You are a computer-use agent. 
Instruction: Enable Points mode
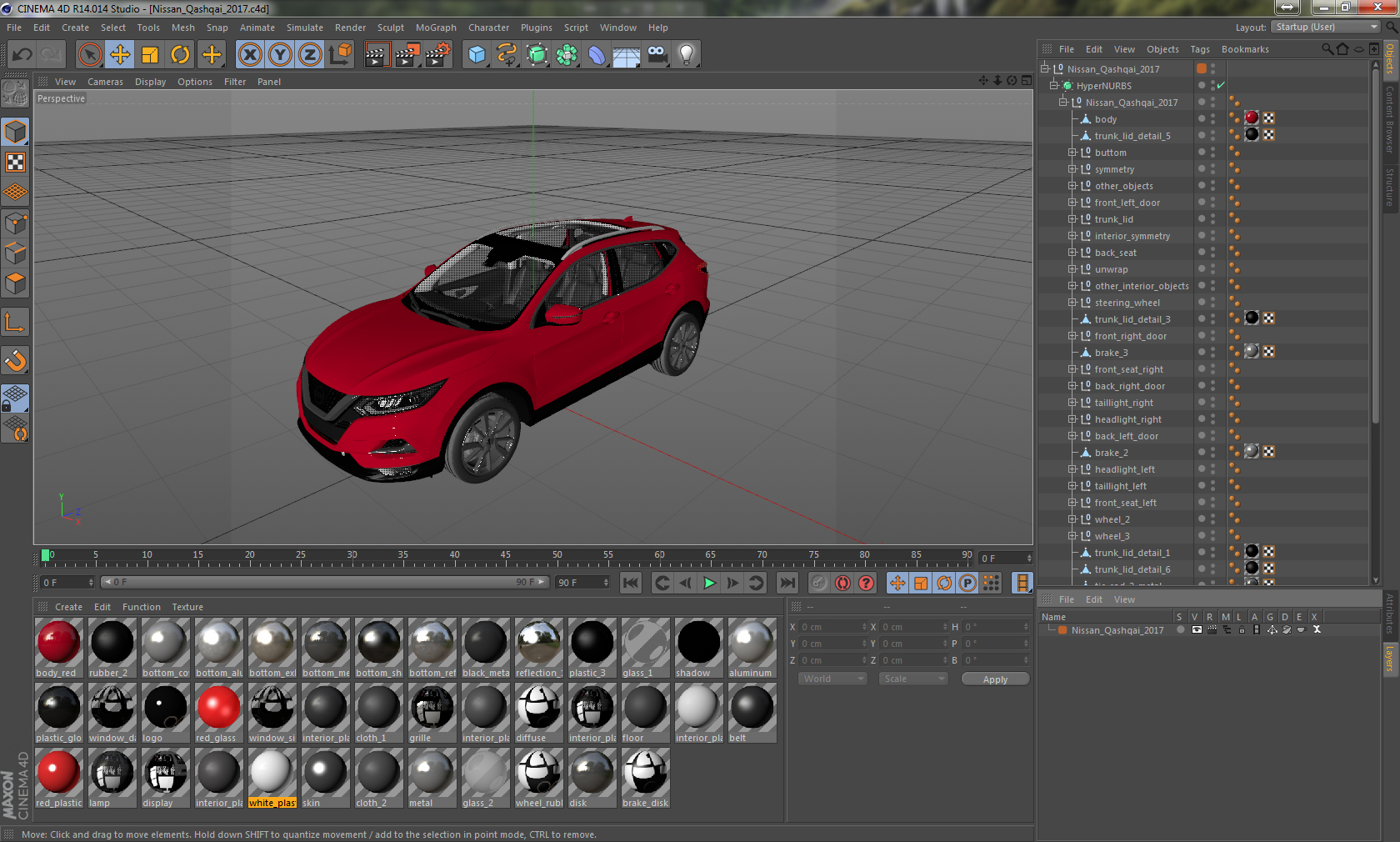tap(16, 223)
